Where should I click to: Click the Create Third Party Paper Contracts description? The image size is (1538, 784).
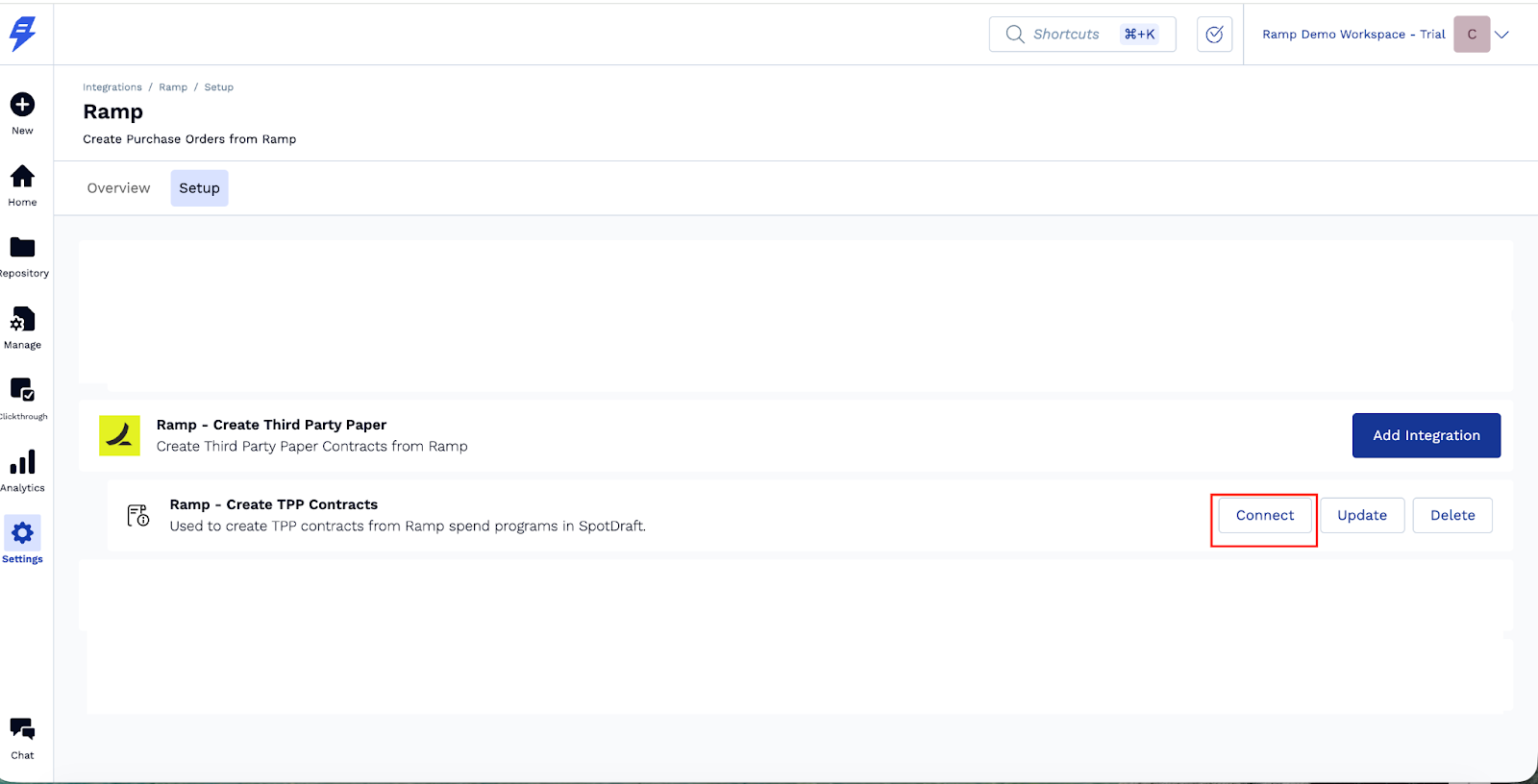tap(312, 447)
